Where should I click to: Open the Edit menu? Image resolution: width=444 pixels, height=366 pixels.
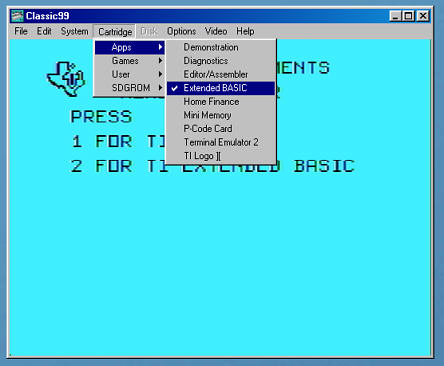[44, 31]
